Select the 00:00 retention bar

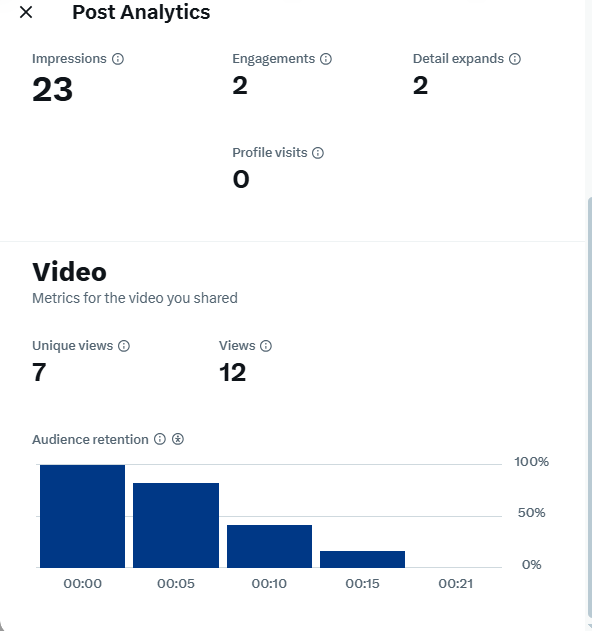click(x=83, y=516)
